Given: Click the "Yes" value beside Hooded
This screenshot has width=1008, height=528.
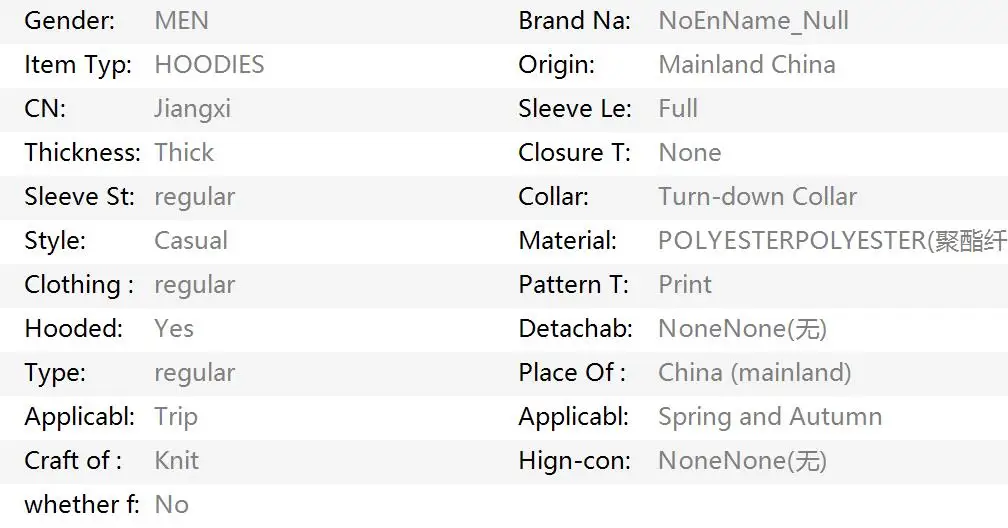Looking at the screenshot, I should click(174, 329).
